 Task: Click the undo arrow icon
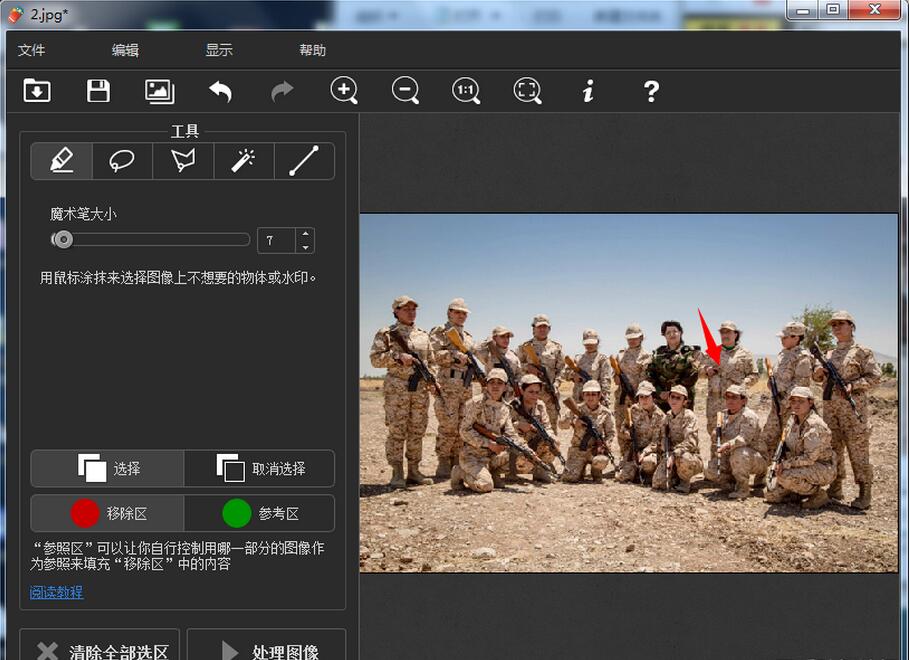(220, 91)
